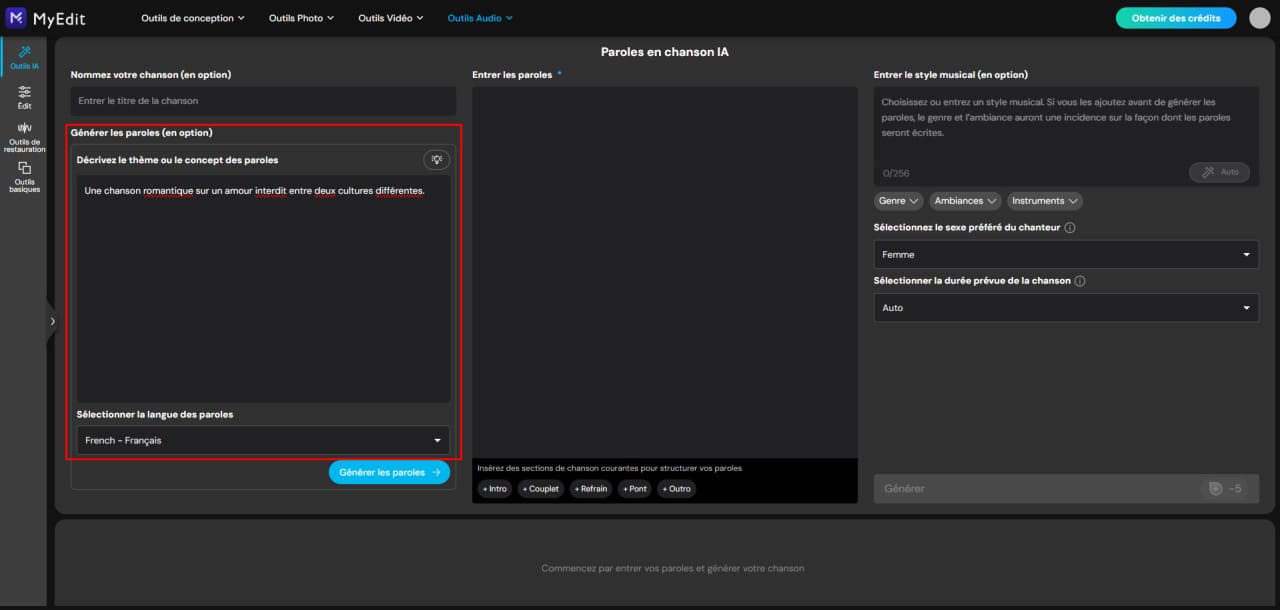The height and width of the screenshot is (610, 1280).
Task: Click the -5 credits cost indicator
Action: coord(1226,489)
